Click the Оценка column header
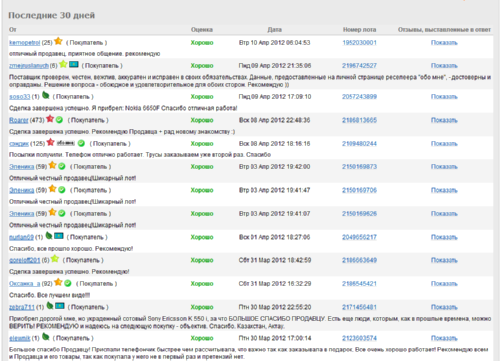The image size is (500, 361). (202, 30)
